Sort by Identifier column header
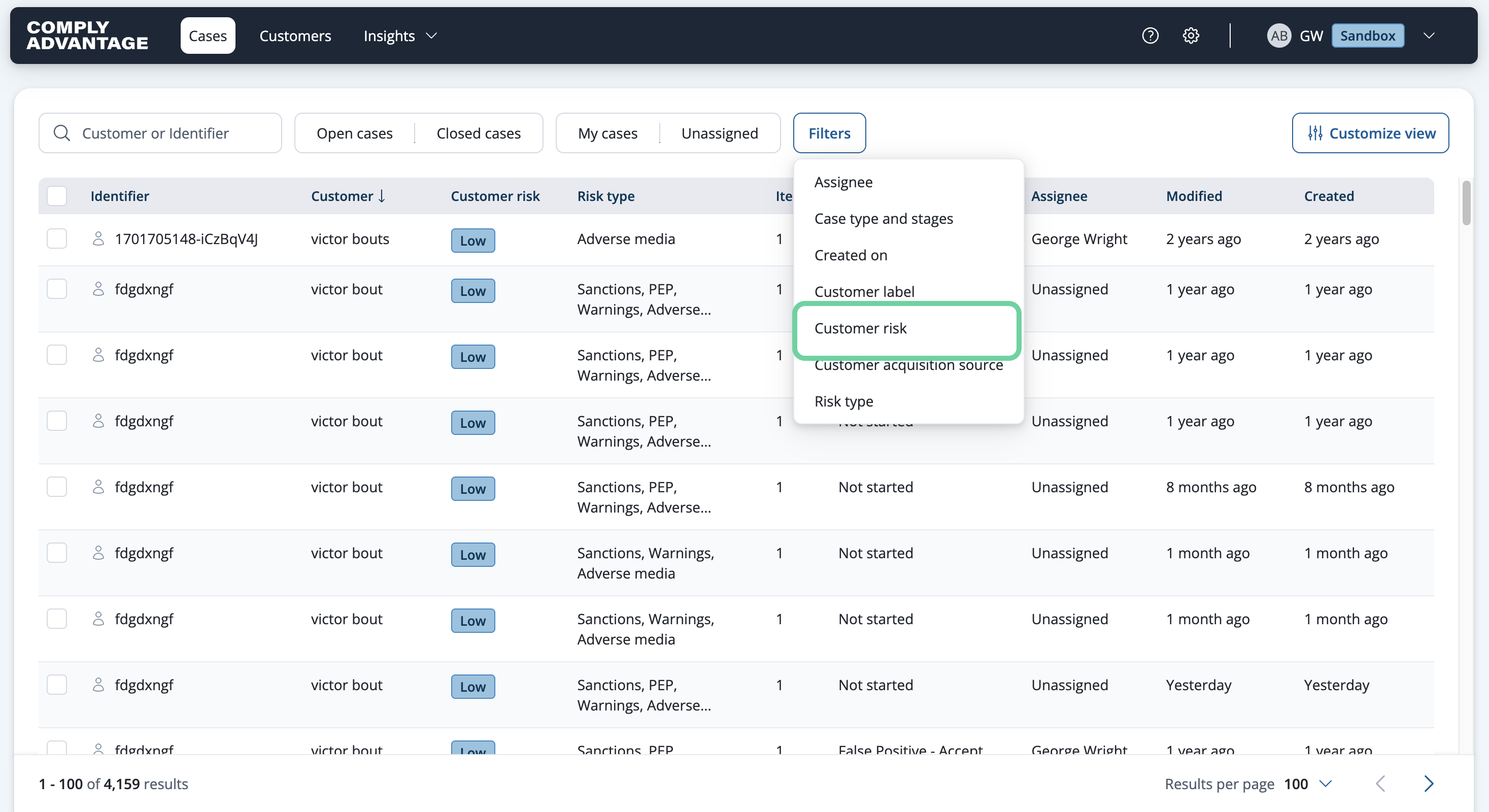 120,196
